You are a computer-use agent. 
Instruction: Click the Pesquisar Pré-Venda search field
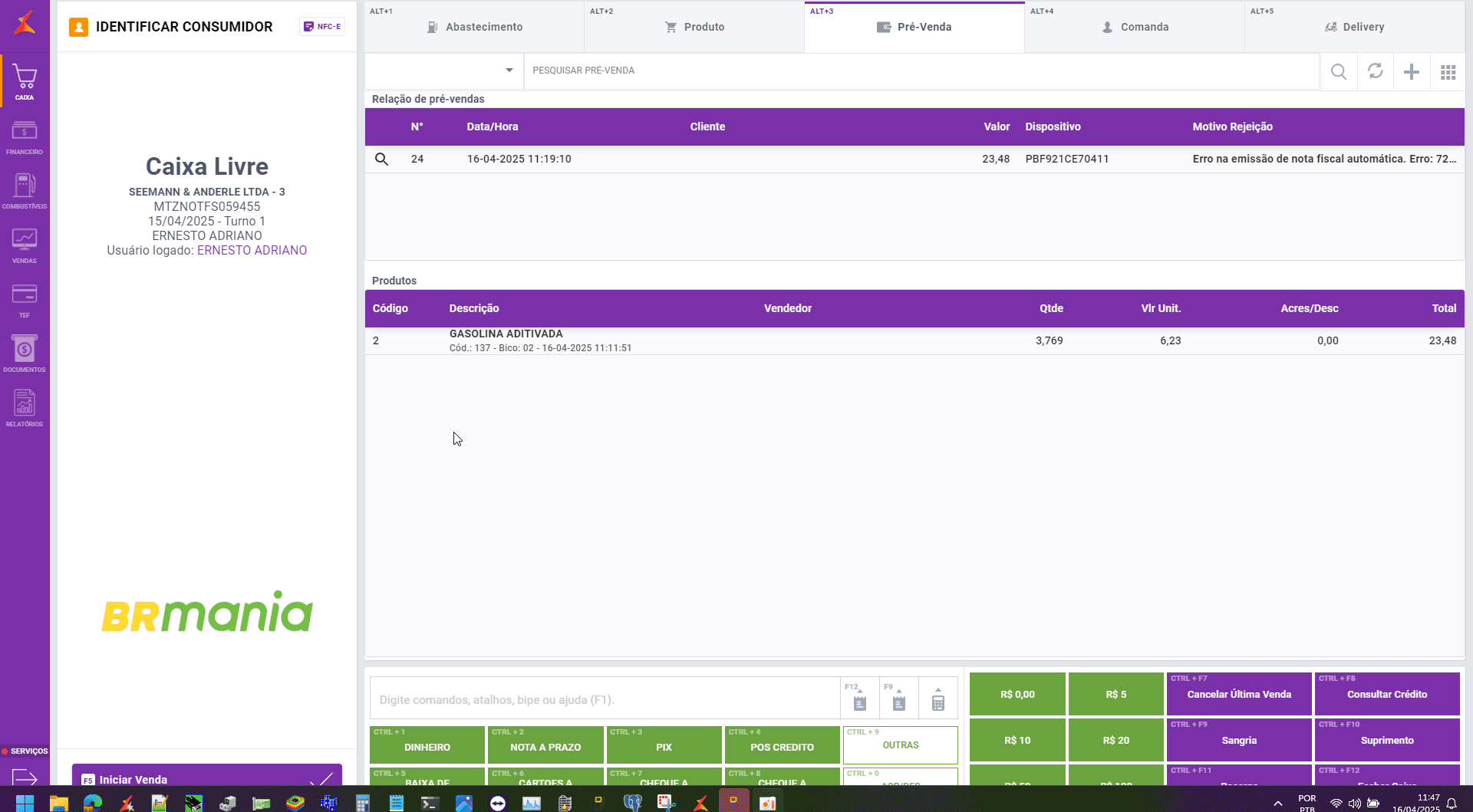pos(921,71)
